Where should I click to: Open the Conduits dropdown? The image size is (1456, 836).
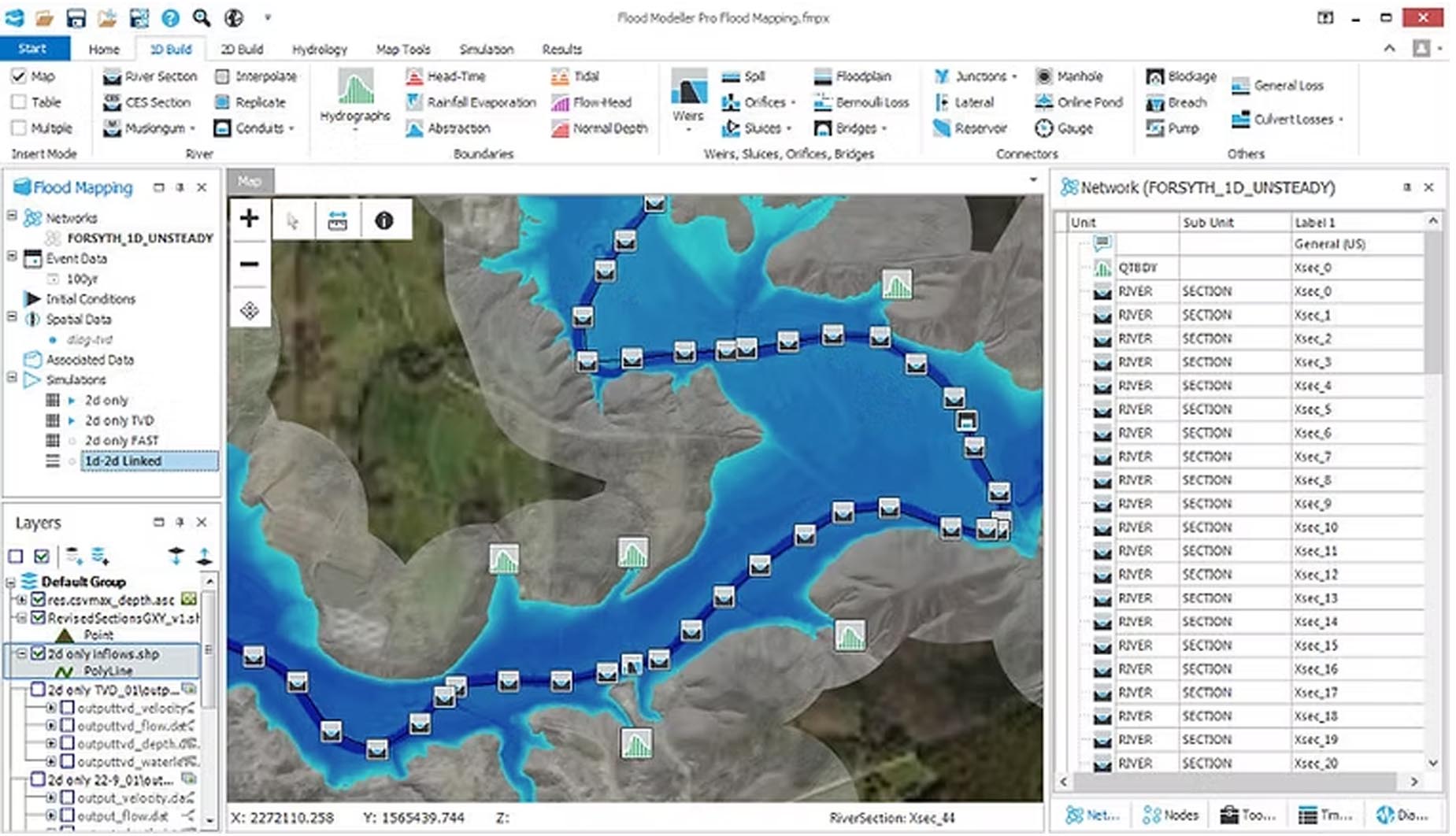click(291, 128)
